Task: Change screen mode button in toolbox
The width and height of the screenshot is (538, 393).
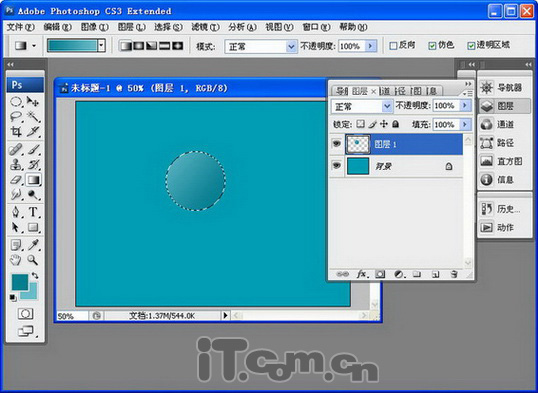Action: 26,331
